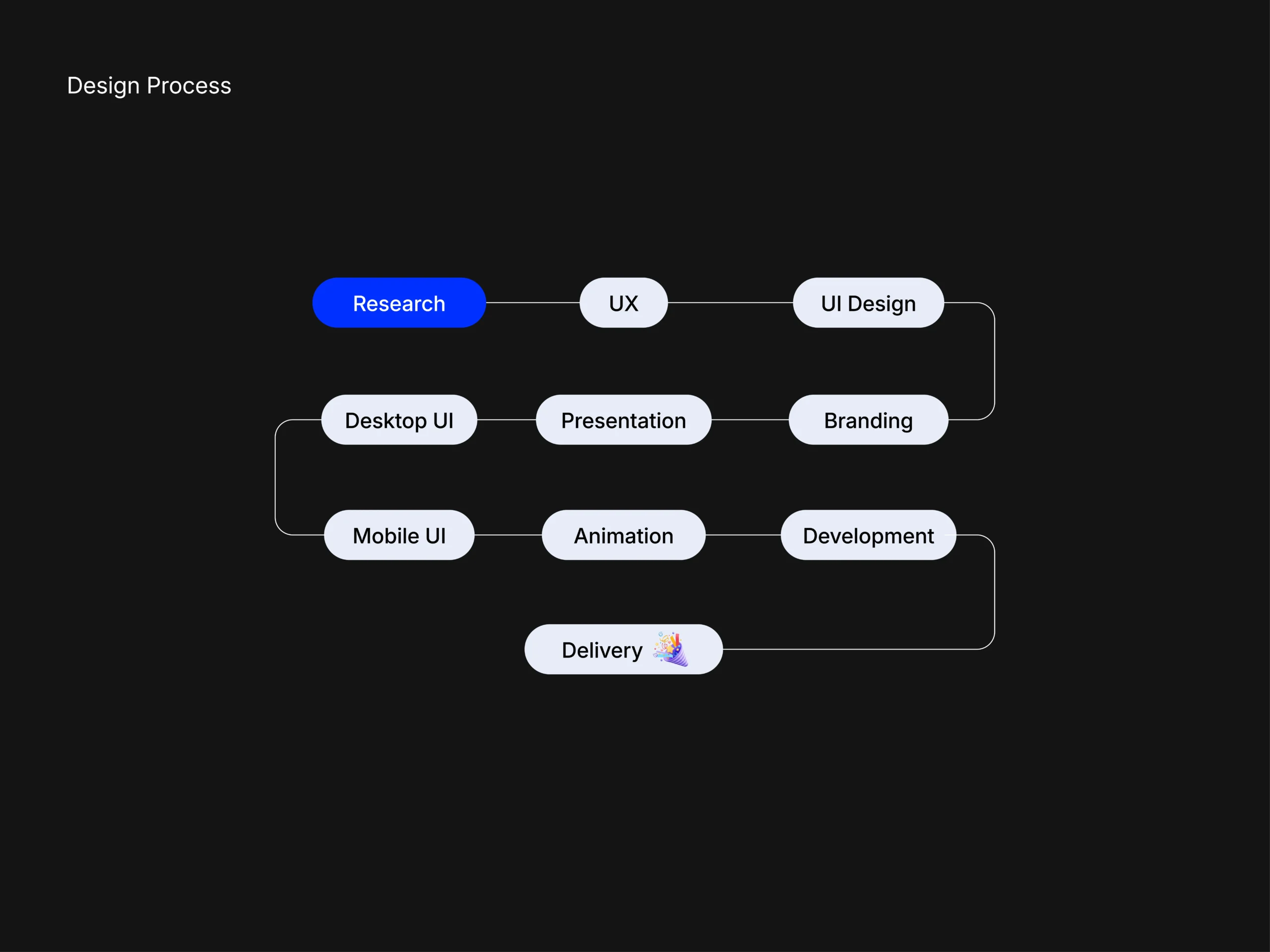Select line between Desktop UI and Presentation
Viewport: 1270px width, 952px height.
click(x=507, y=419)
